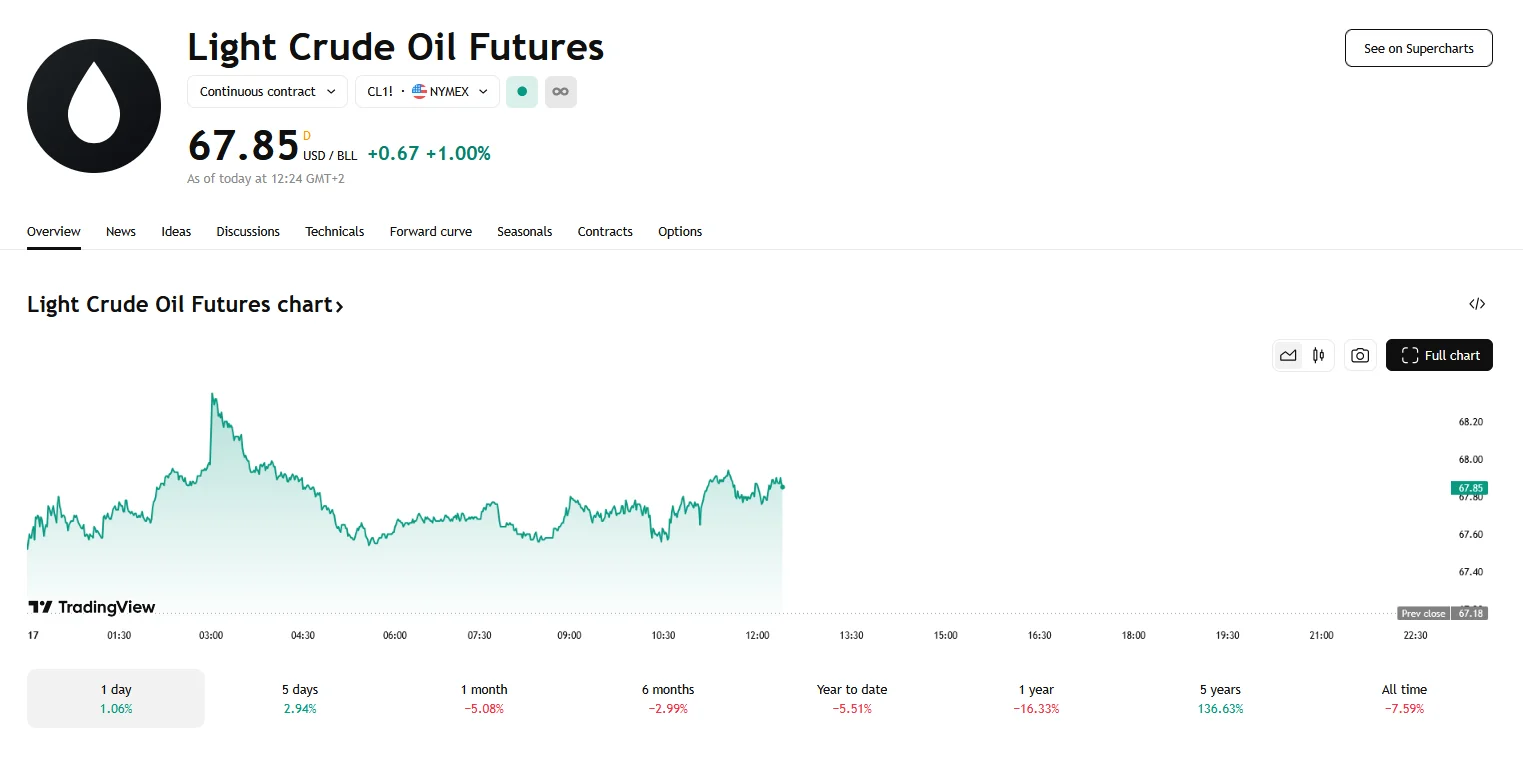The width and height of the screenshot is (1523, 757).
Task: Open the embed code icon
Action: (1476, 304)
